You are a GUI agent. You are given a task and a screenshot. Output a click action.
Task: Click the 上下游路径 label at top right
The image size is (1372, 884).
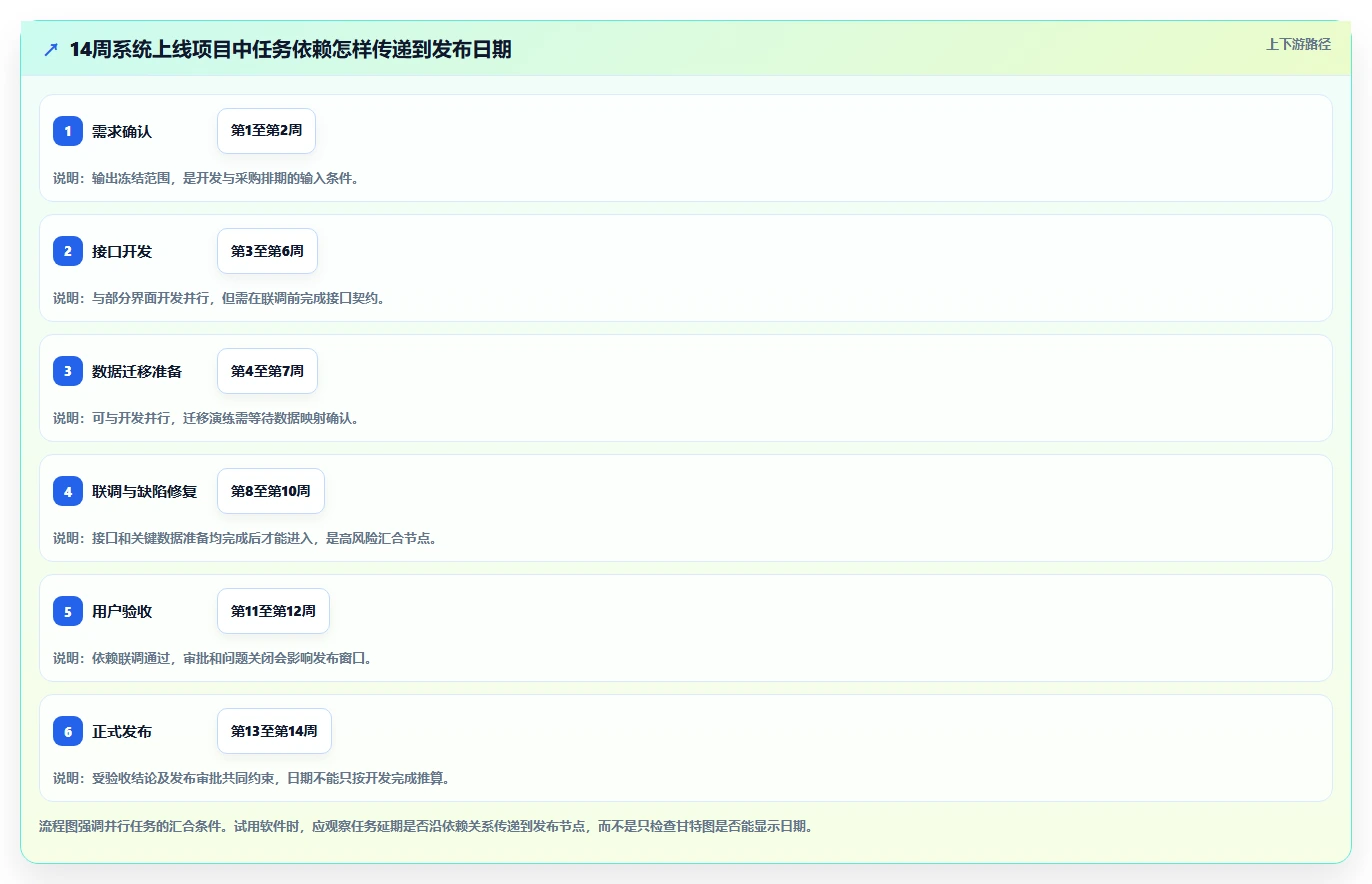click(x=1298, y=44)
